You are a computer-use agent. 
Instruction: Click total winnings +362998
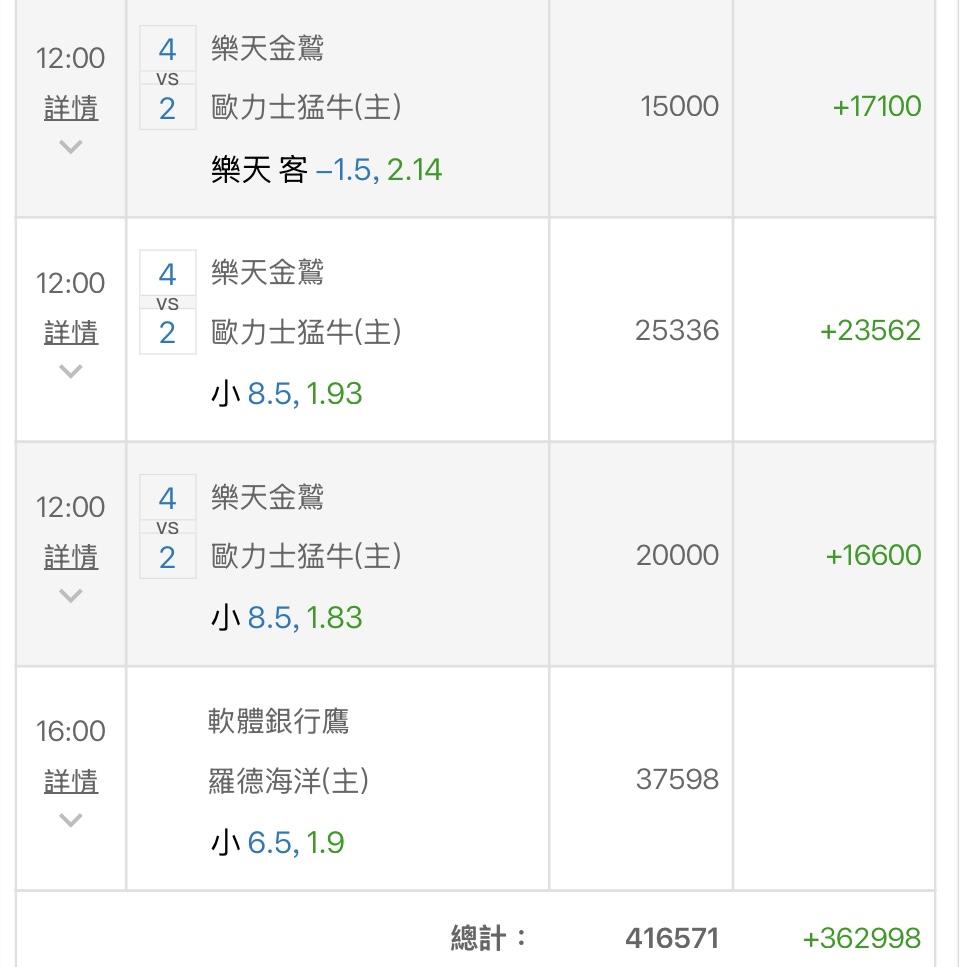[x=861, y=939]
